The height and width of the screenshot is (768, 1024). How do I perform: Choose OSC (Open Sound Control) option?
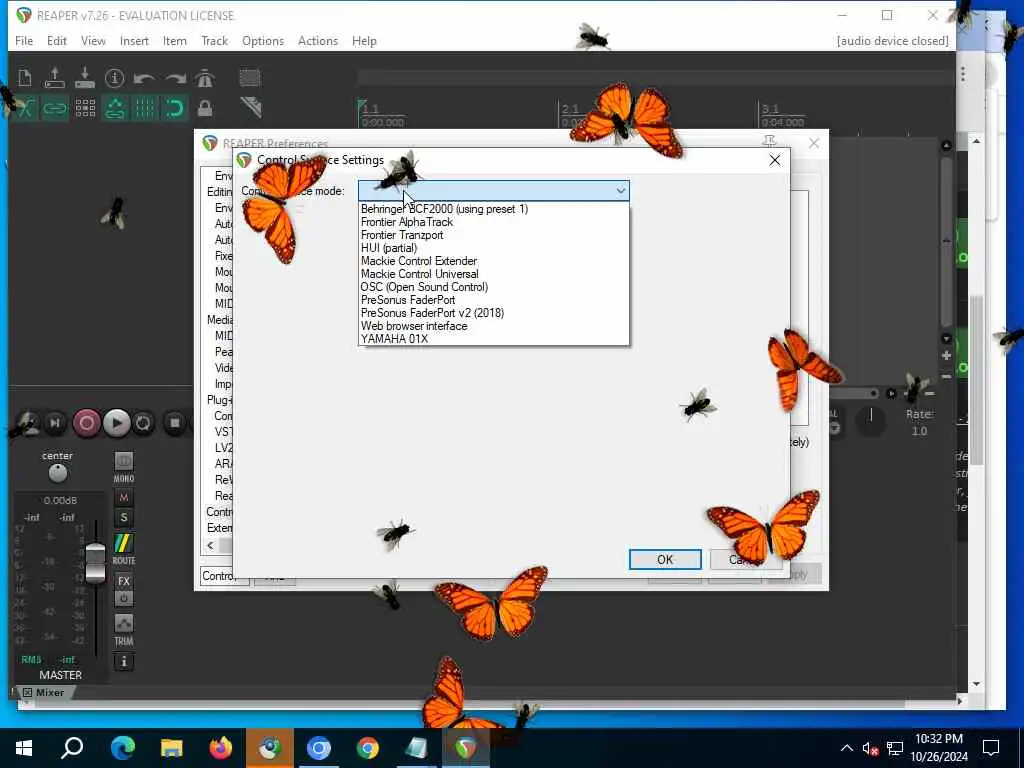point(494,287)
